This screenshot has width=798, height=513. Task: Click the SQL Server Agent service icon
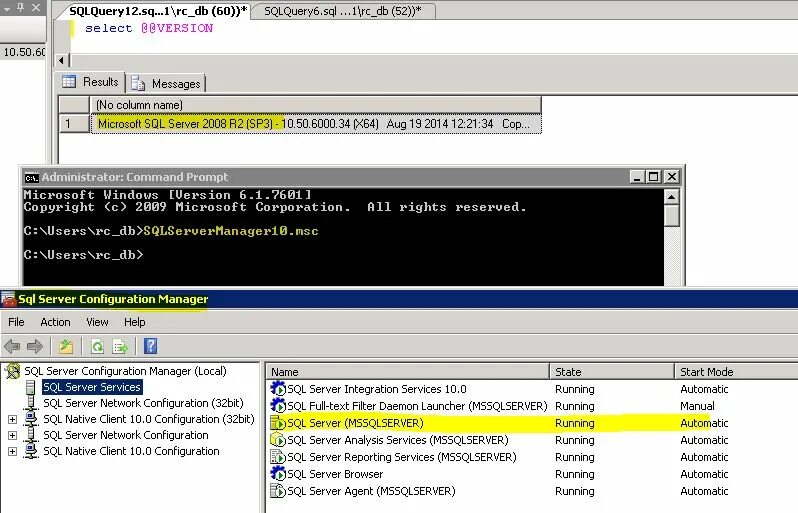[278, 491]
